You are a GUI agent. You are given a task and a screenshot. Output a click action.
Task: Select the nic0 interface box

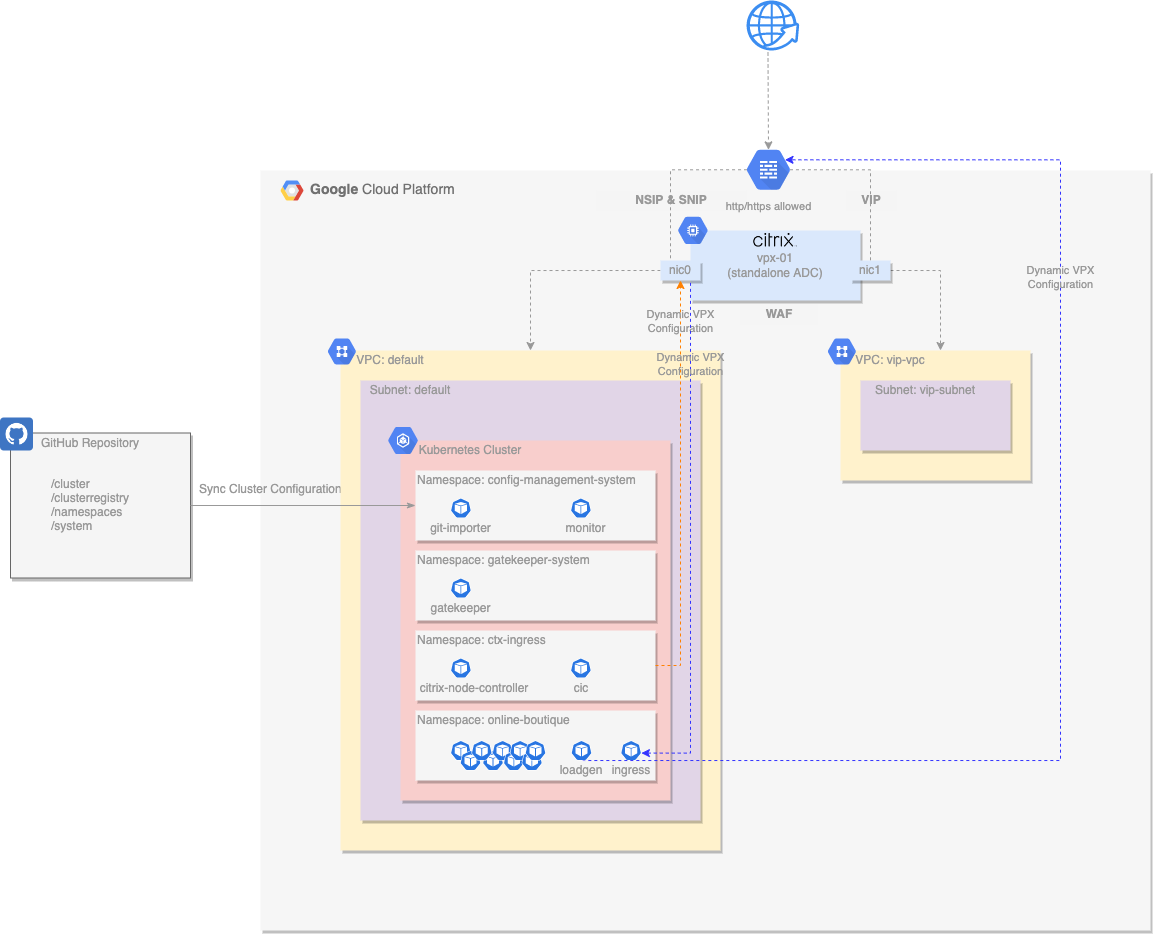point(680,270)
